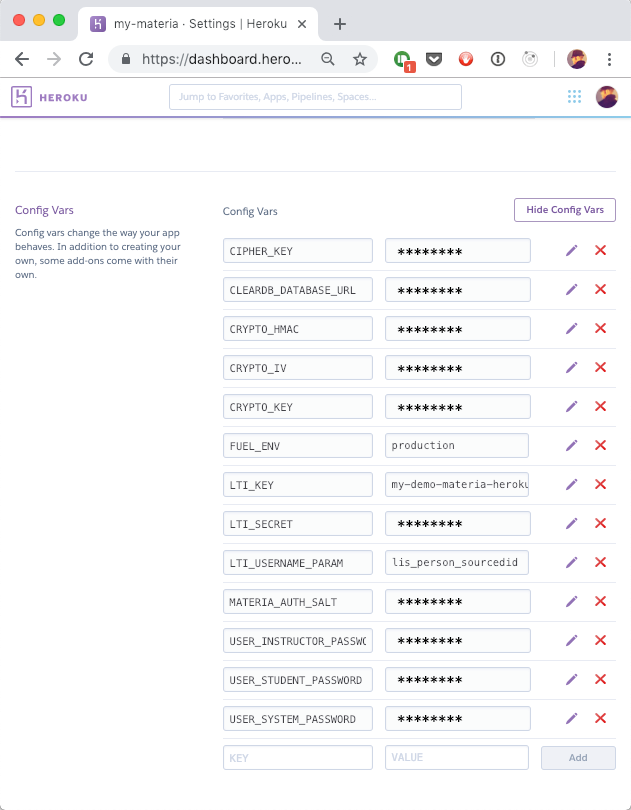This screenshot has width=631, height=810.
Task: Close the my-materia Settings tab
Action: [x=302, y=24]
